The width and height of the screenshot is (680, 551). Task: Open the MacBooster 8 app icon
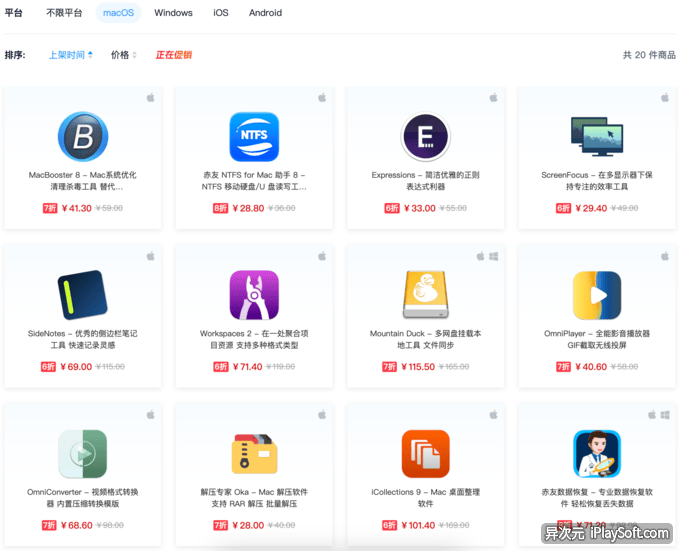click(83, 137)
